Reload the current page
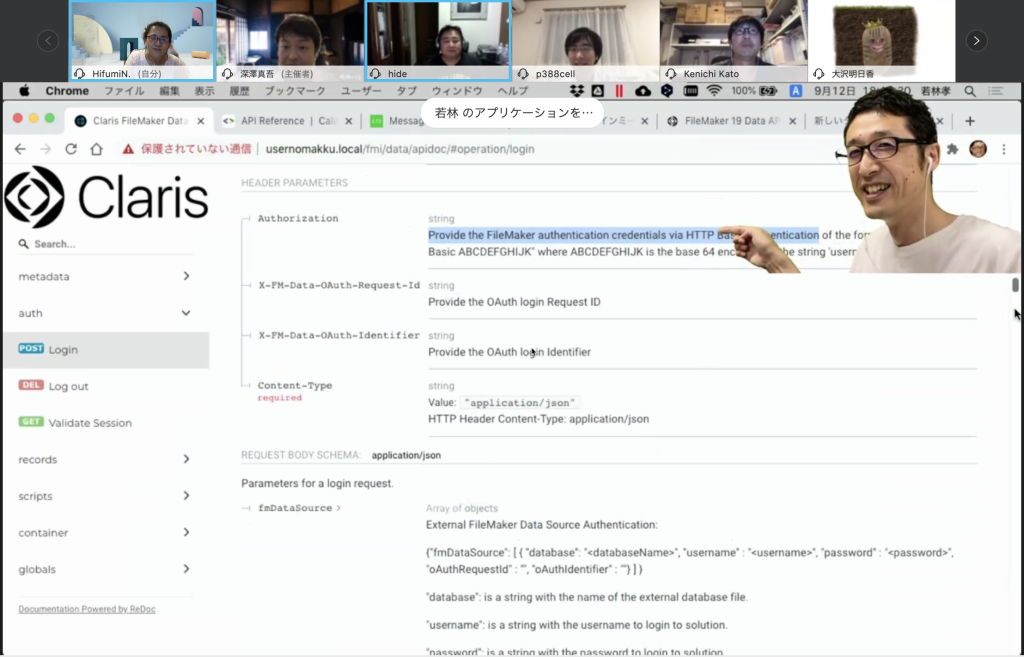 pos(71,149)
